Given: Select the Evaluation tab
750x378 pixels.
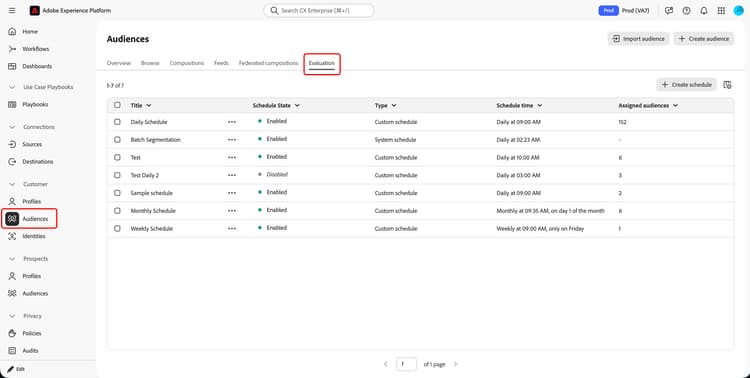Looking at the screenshot, I should pyautogui.click(x=321, y=63).
